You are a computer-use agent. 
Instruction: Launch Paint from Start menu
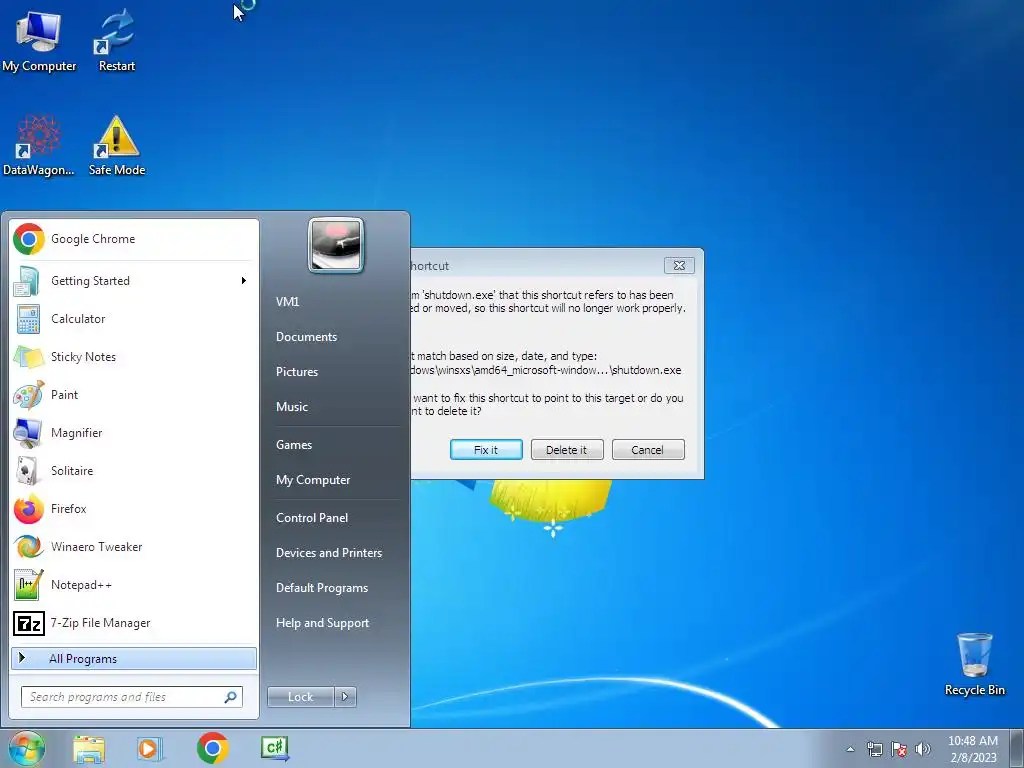click(135, 394)
